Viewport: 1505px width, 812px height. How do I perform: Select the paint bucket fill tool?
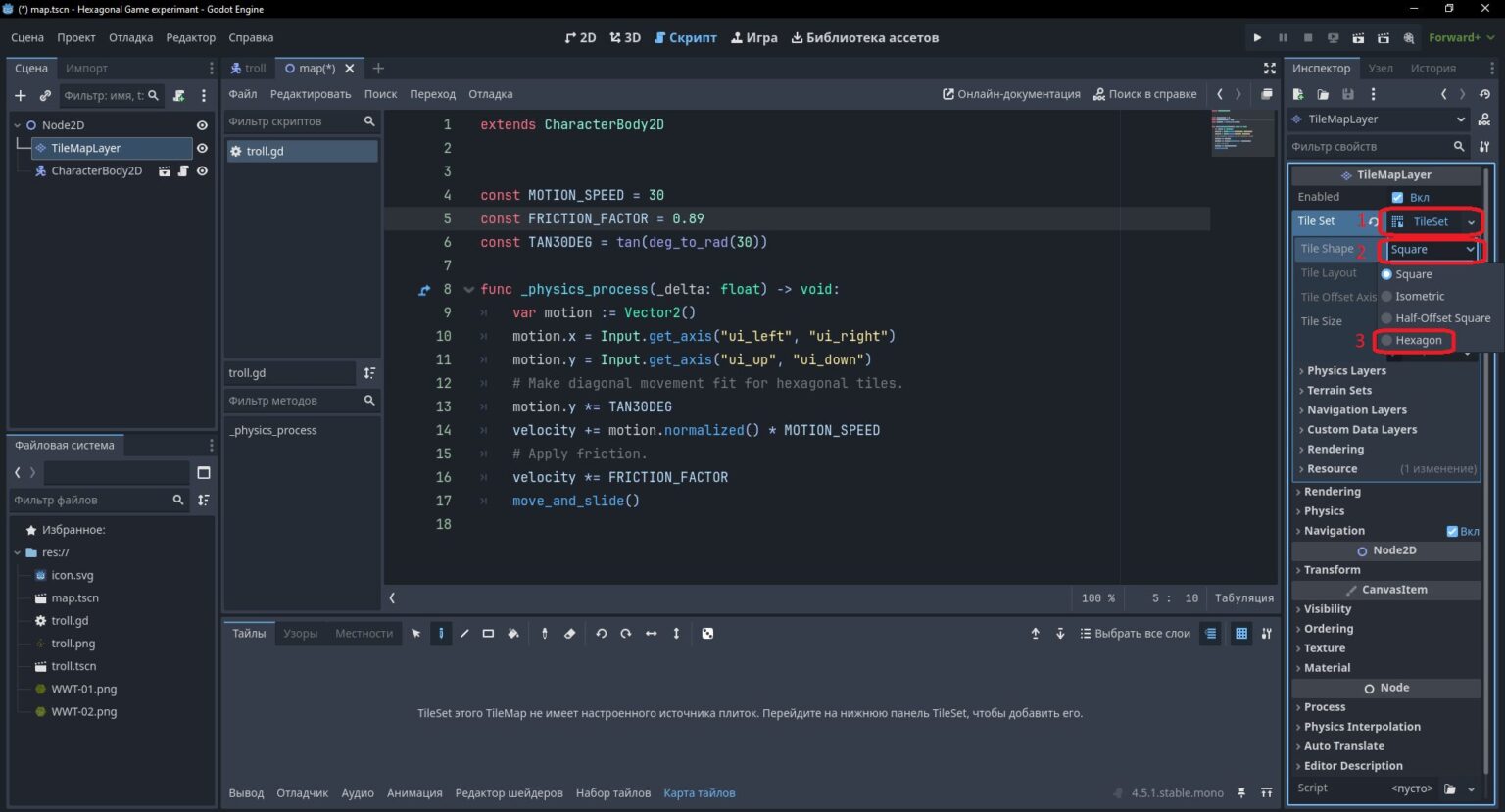512,634
